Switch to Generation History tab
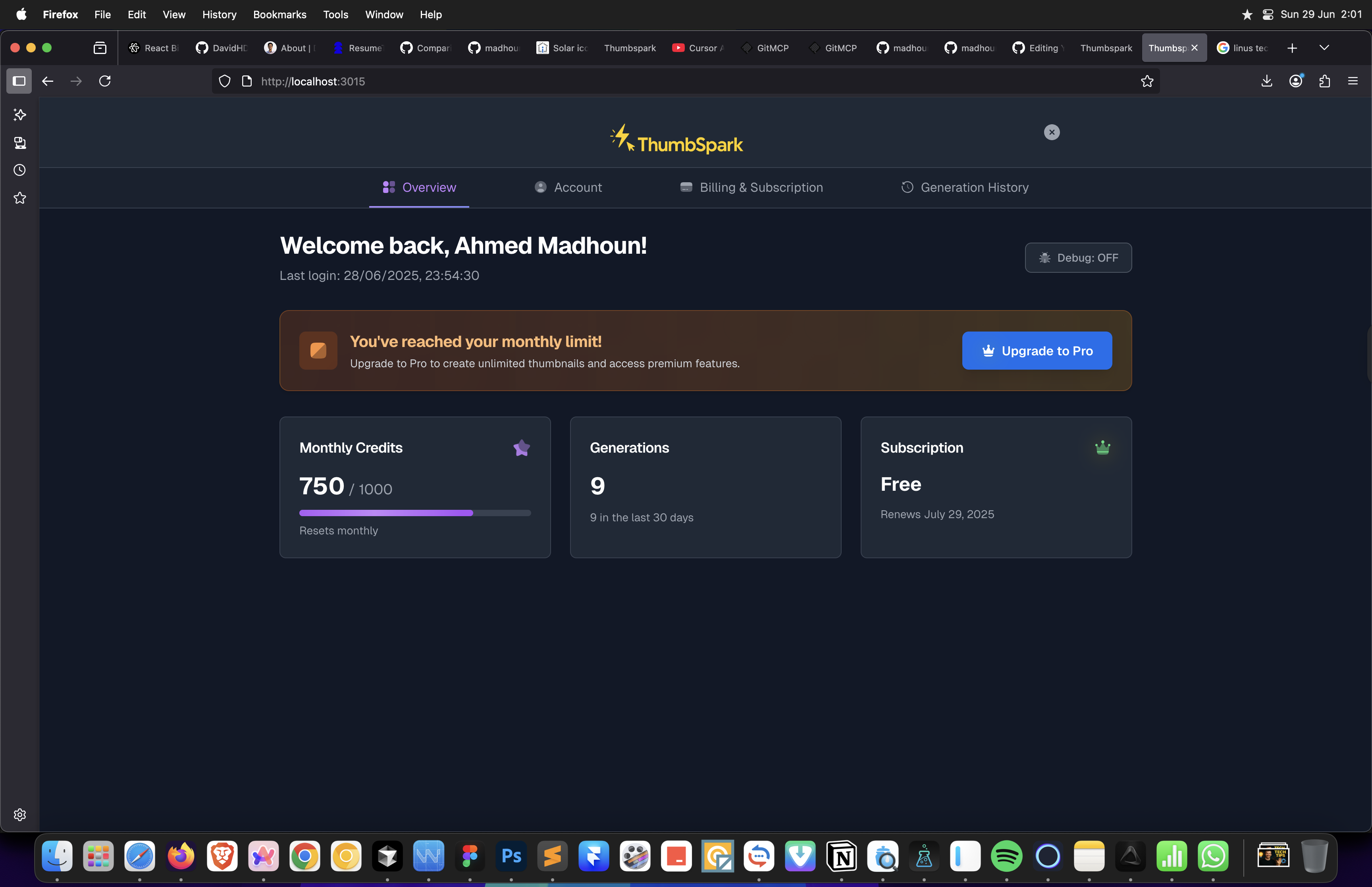1372x887 pixels. pos(965,187)
